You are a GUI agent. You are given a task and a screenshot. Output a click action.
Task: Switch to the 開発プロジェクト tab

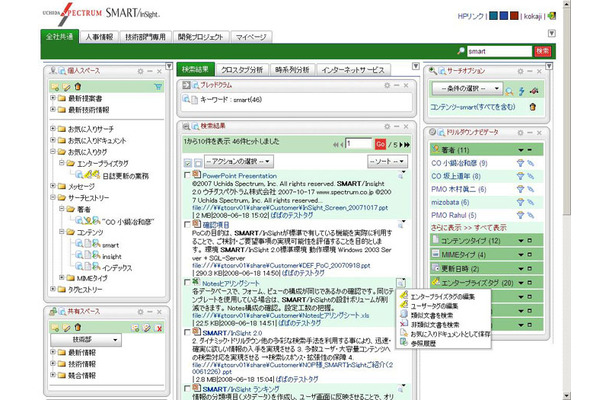pos(201,37)
